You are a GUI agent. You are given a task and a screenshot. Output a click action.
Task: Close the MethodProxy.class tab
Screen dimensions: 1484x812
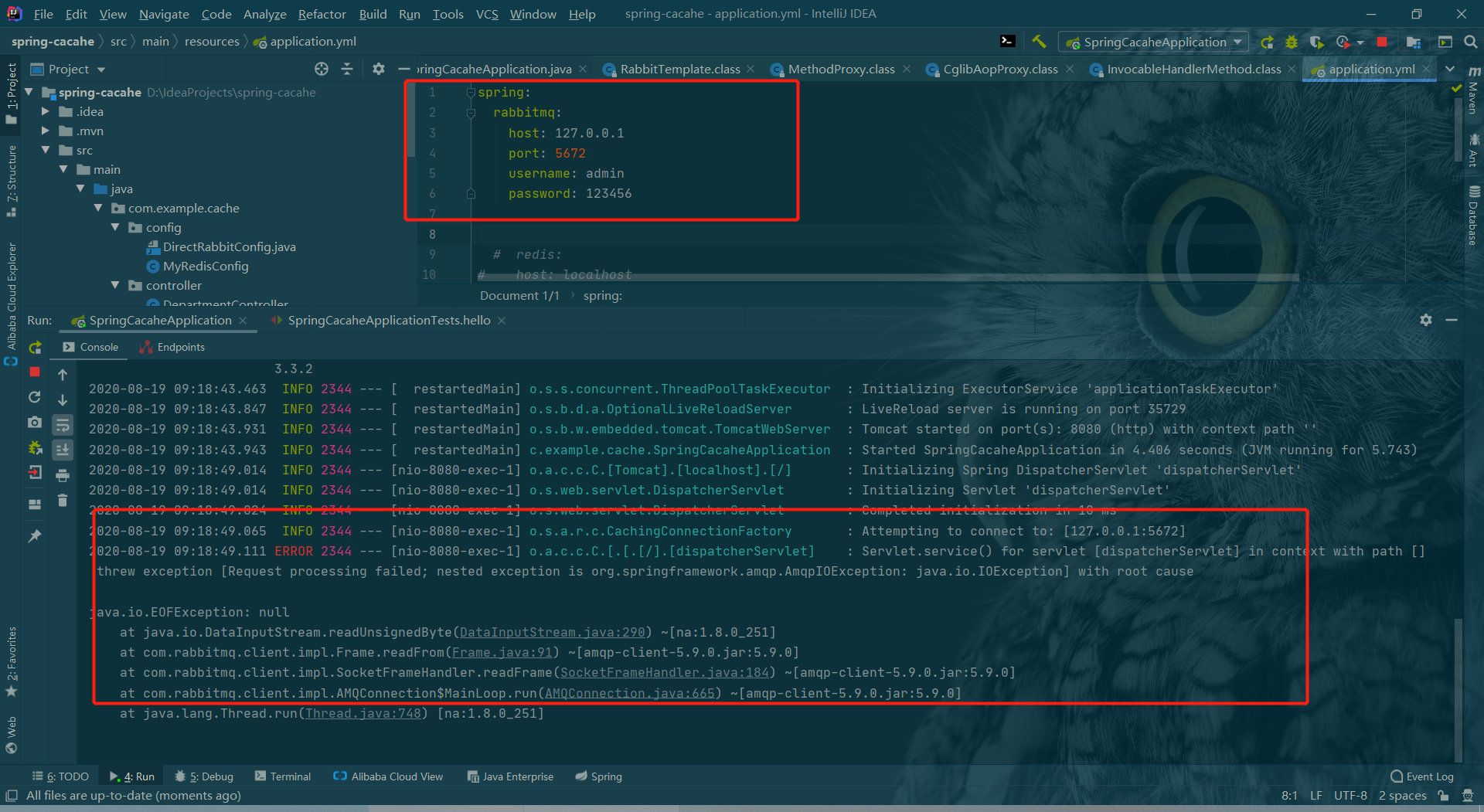coord(907,69)
